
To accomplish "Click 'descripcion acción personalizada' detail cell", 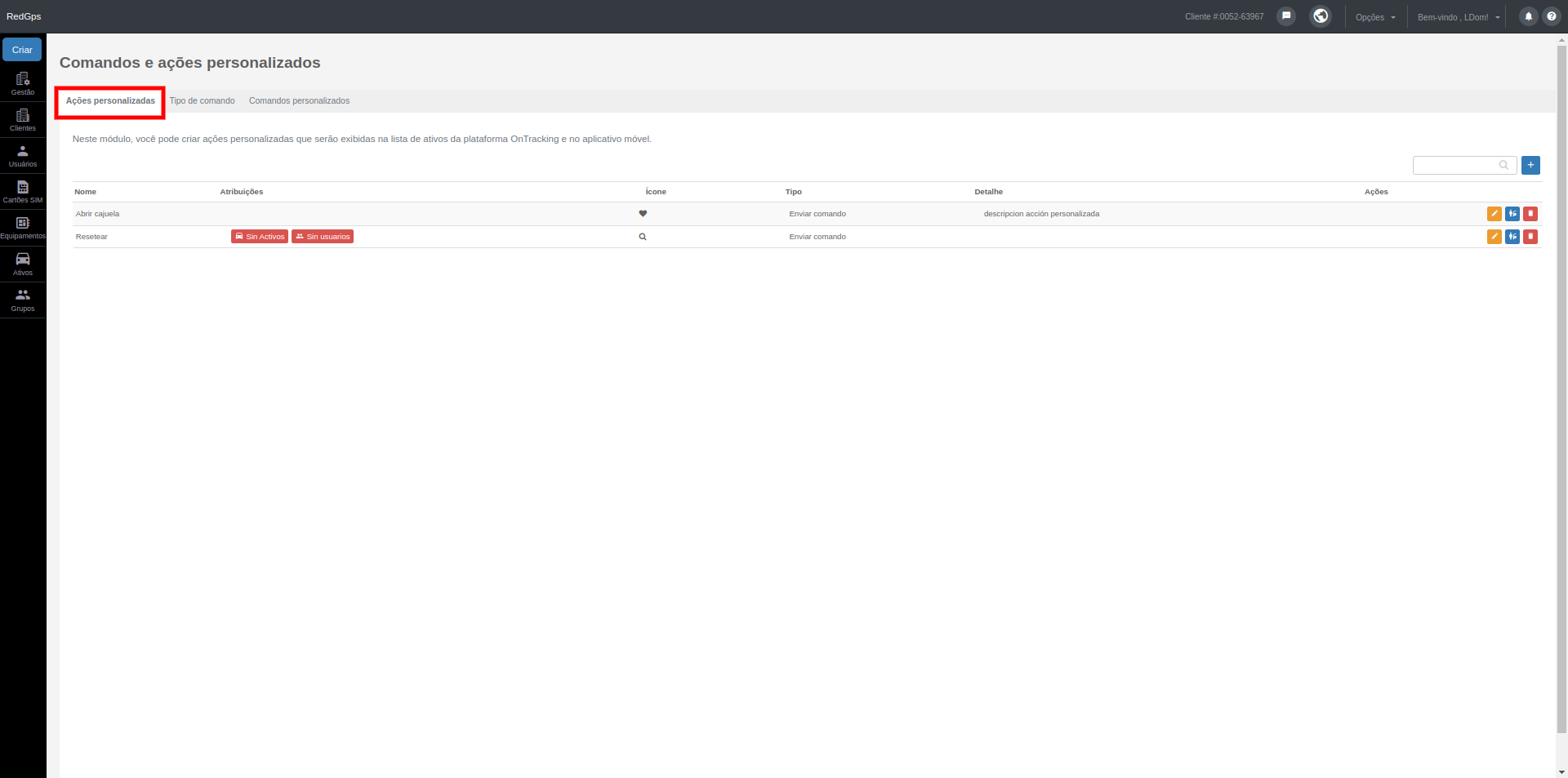I will (x=1041, y=214).
